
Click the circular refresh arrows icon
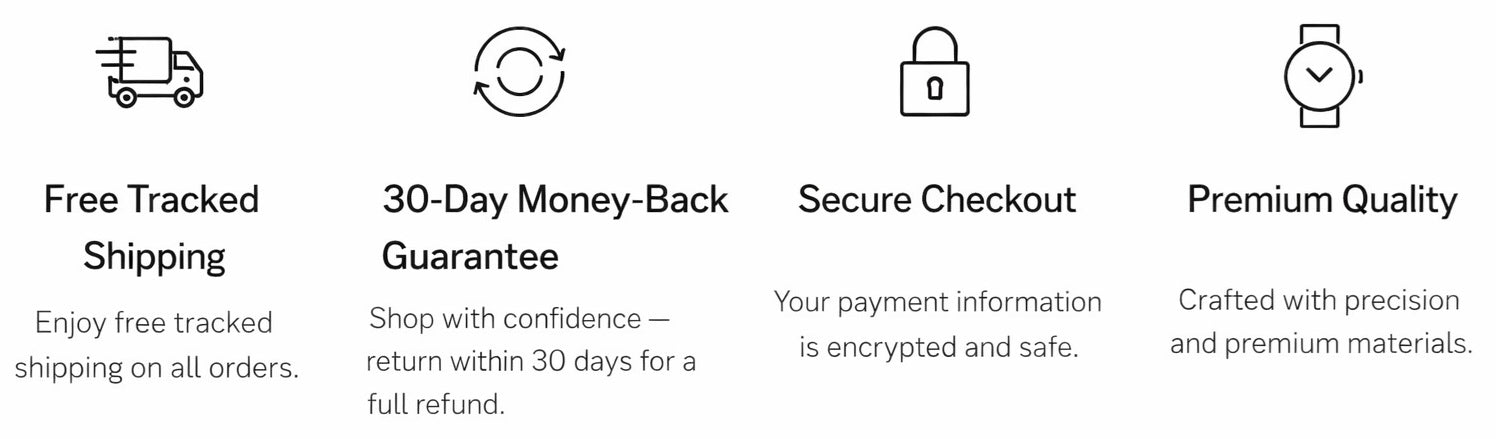point(520,70)
